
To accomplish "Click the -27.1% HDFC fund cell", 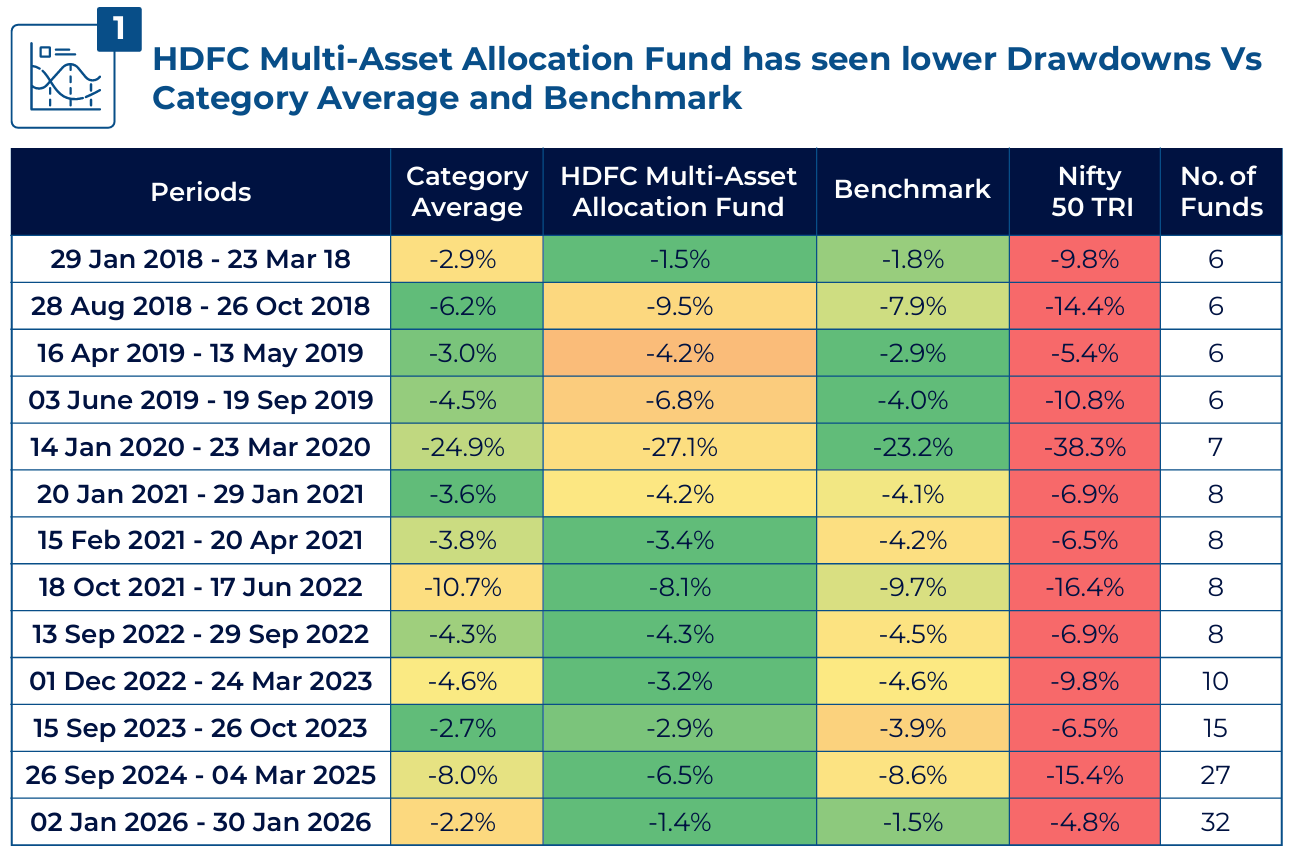I will pos(679,447).
